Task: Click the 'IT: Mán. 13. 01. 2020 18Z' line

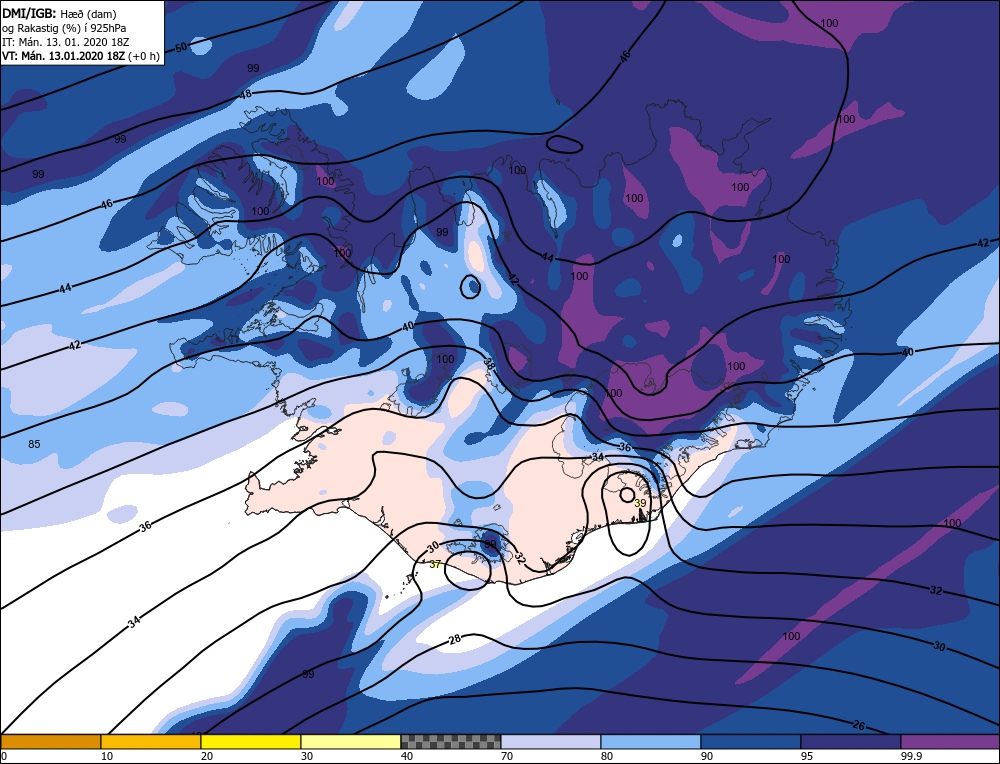Action: point(65,42)
